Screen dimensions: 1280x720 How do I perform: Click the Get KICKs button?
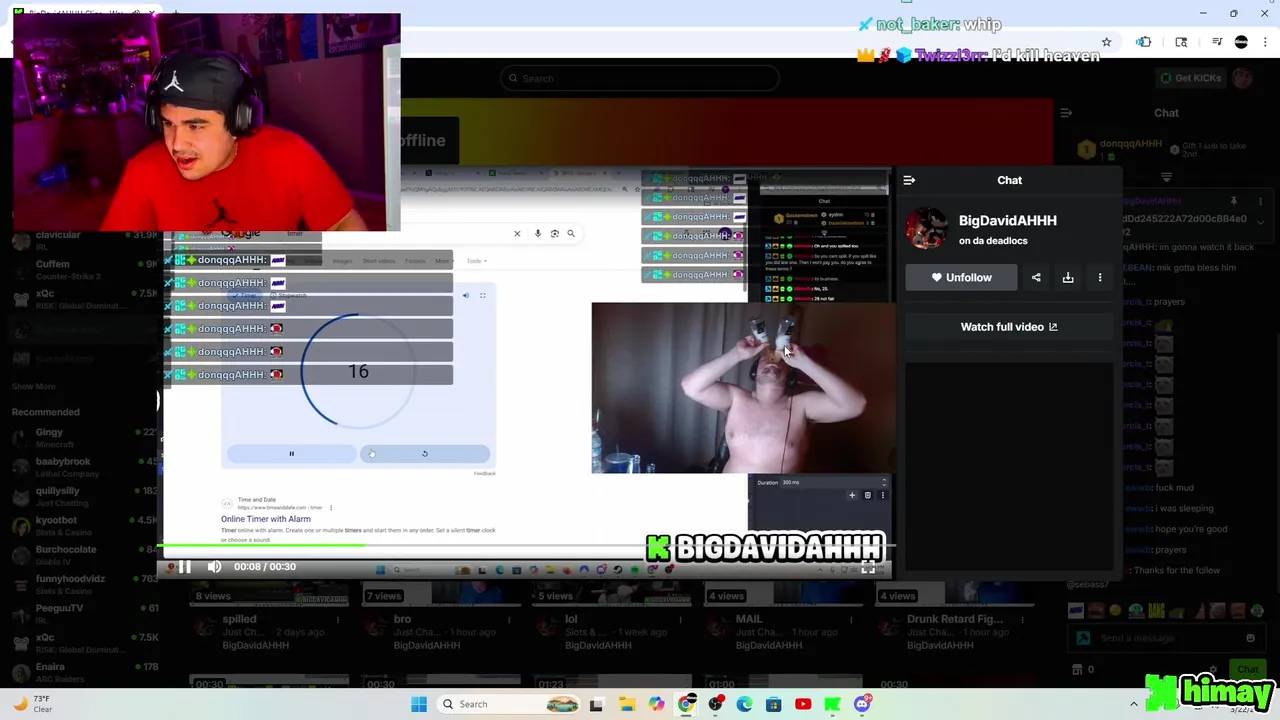(1190, 78)
